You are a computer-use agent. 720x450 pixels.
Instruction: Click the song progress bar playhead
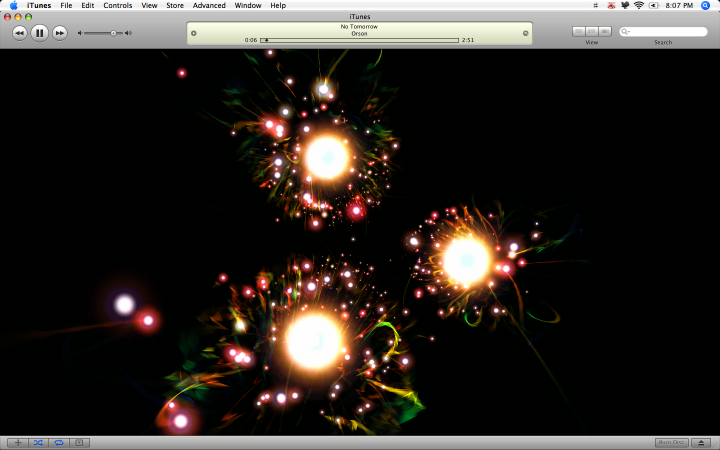pos(266,40)
